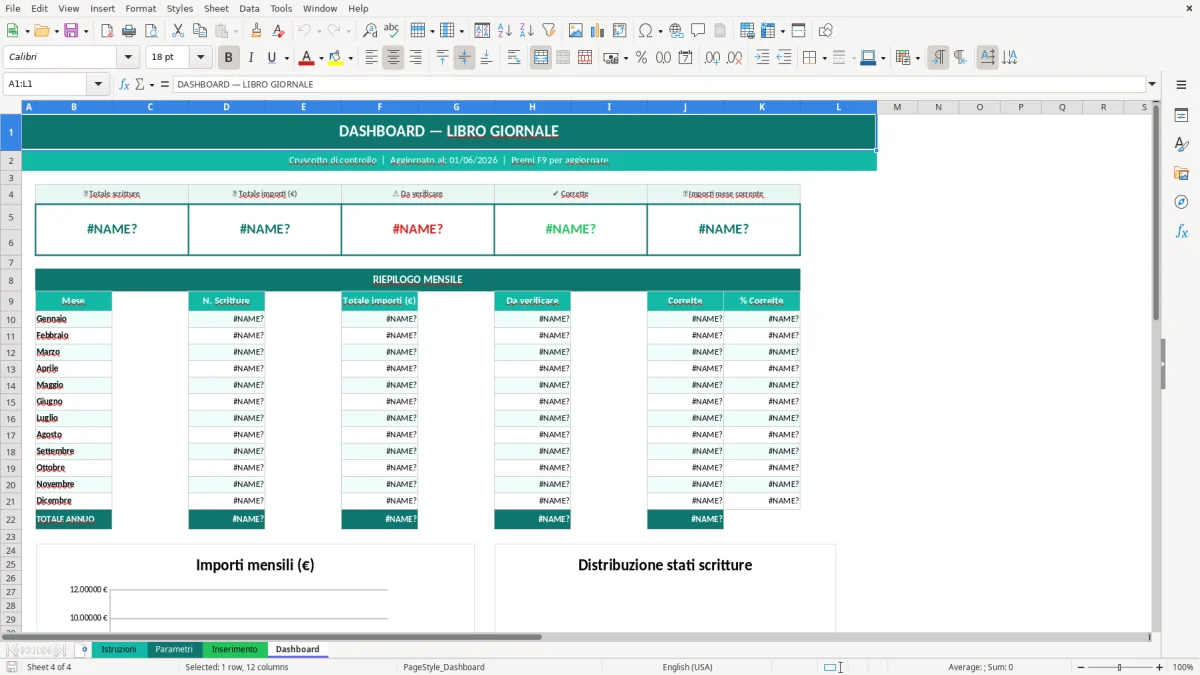1200x675 pixels.
Task: Expand the Font Name dropdown
Action: pos(128,58)
